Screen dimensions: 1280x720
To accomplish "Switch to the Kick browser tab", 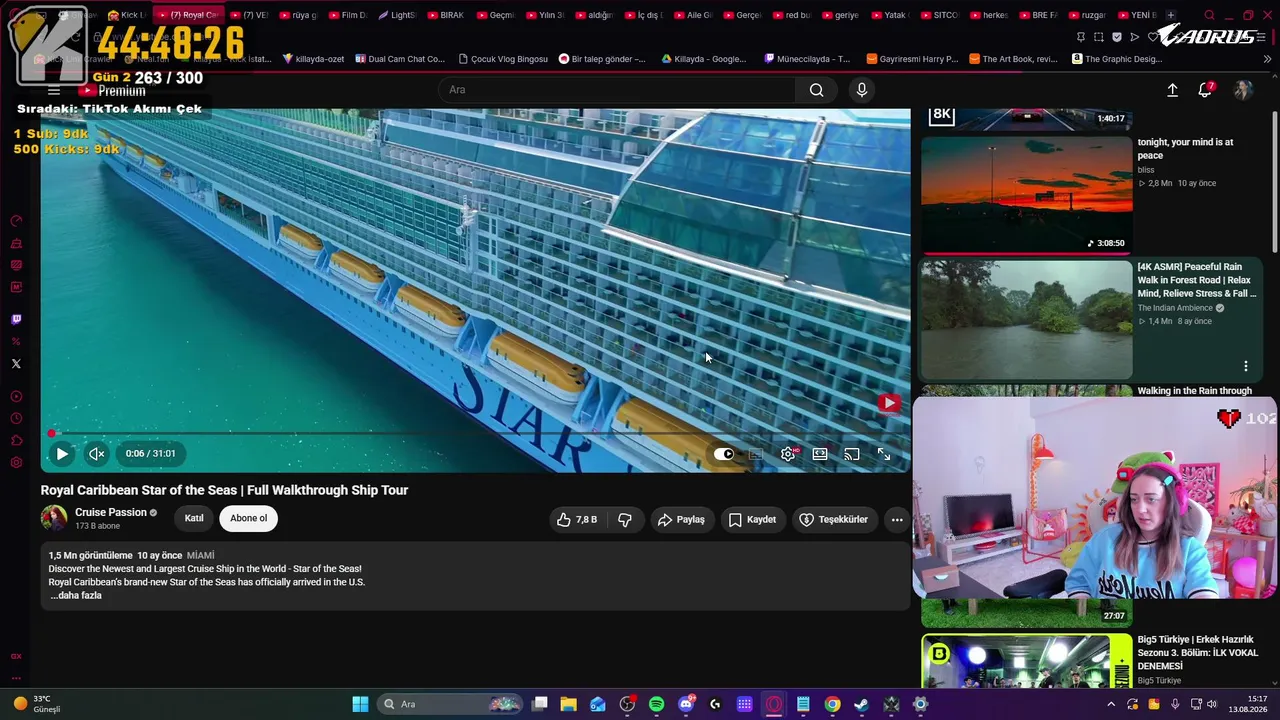I will point(127,15).
